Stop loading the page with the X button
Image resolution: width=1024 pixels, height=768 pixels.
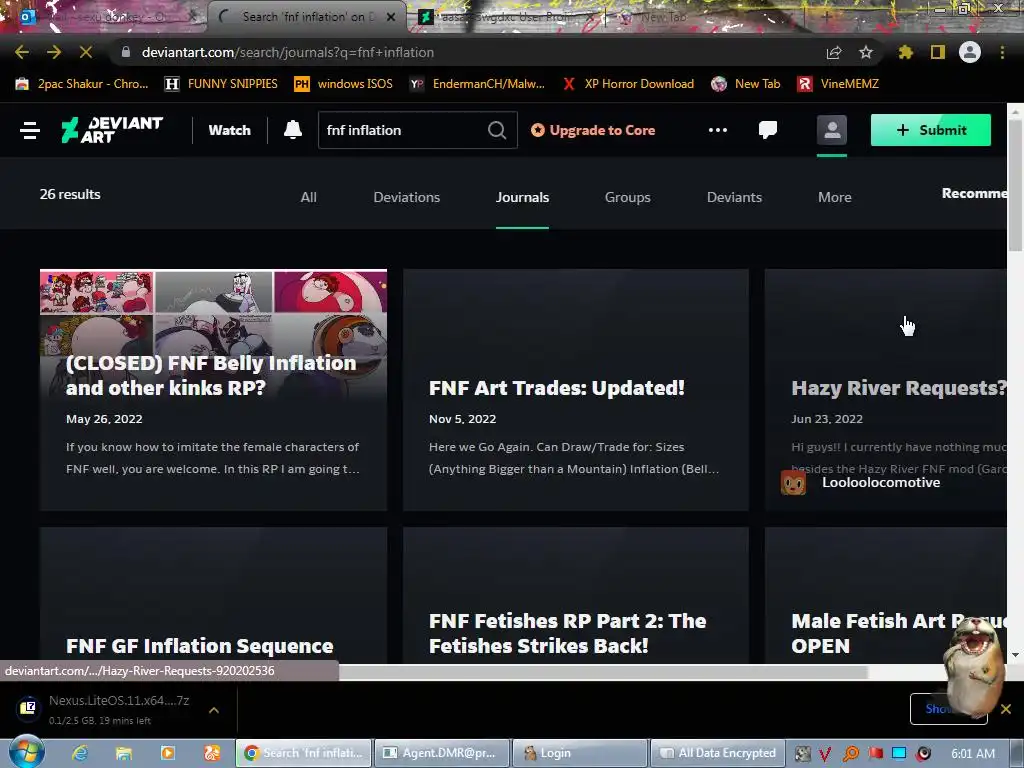pos(86,52)
